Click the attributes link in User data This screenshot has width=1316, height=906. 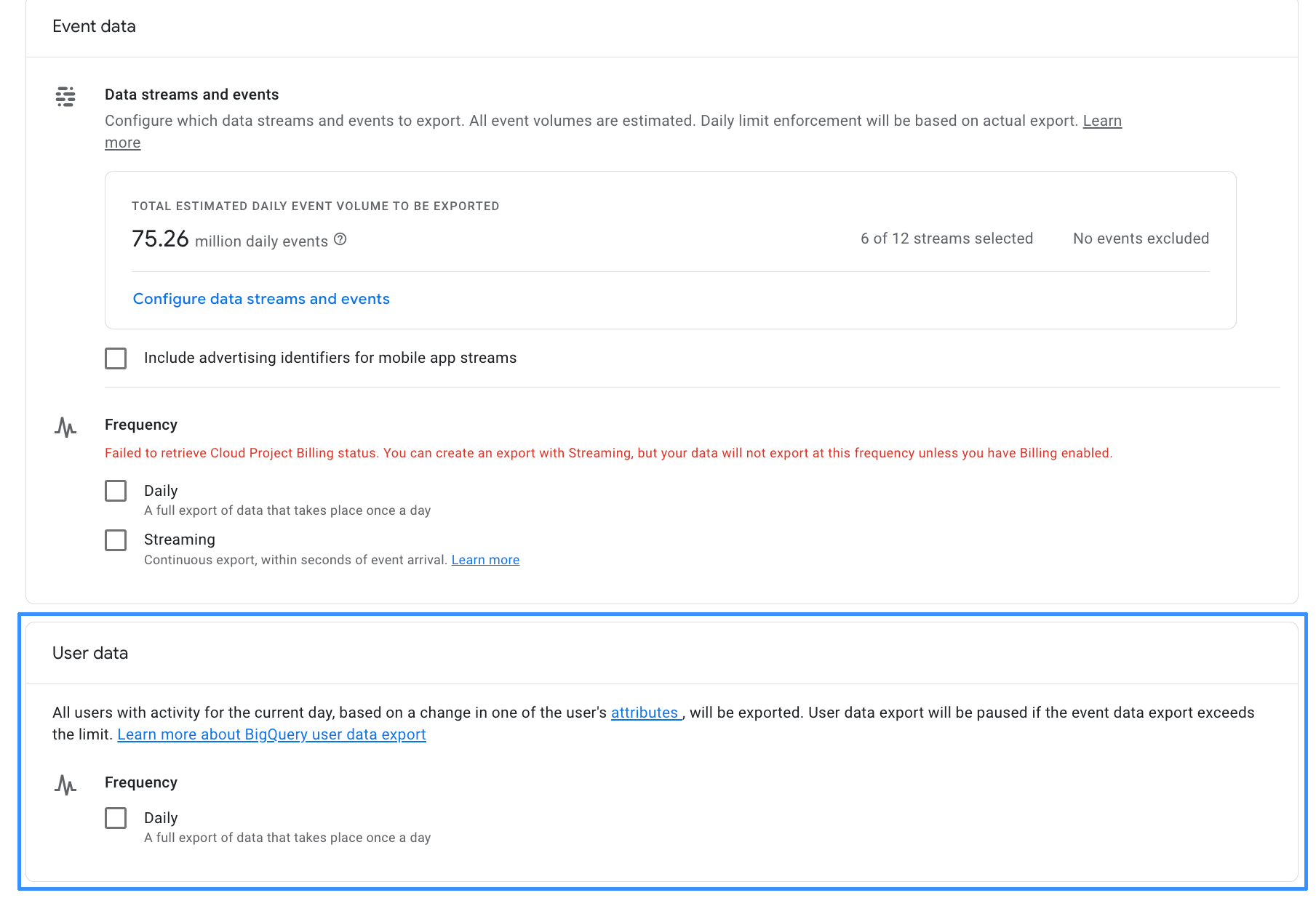pos(644,713)
